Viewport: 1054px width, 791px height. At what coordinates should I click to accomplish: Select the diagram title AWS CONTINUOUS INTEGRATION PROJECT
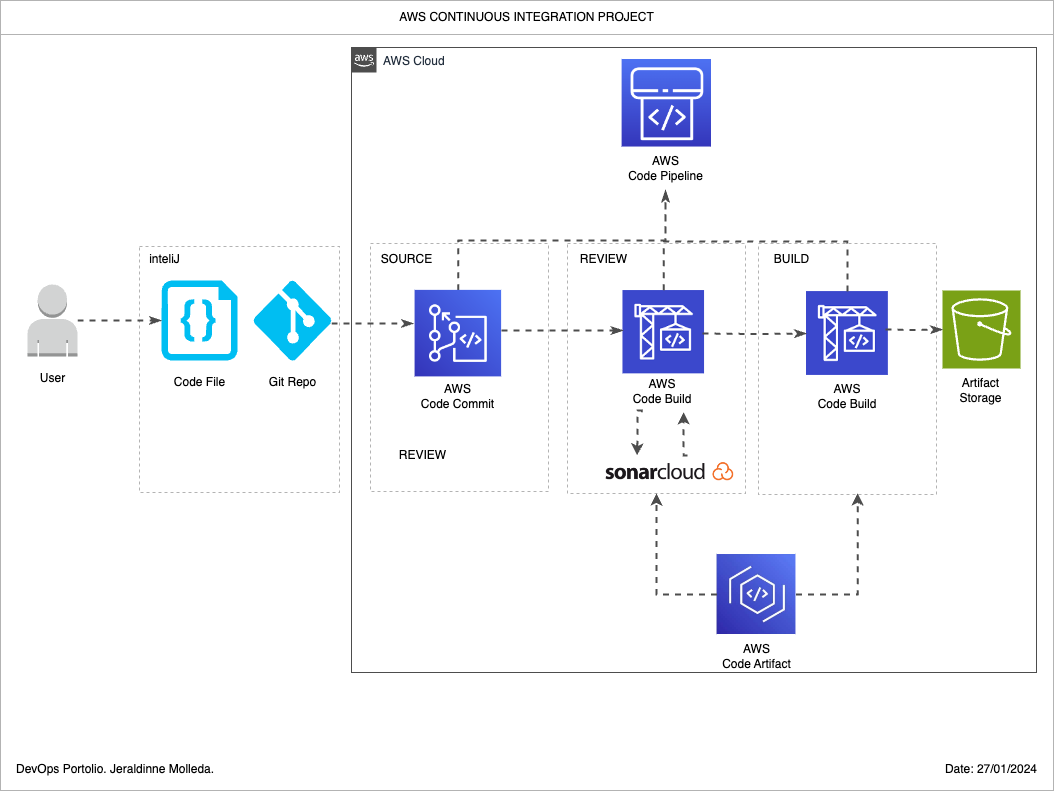[526, 17]
